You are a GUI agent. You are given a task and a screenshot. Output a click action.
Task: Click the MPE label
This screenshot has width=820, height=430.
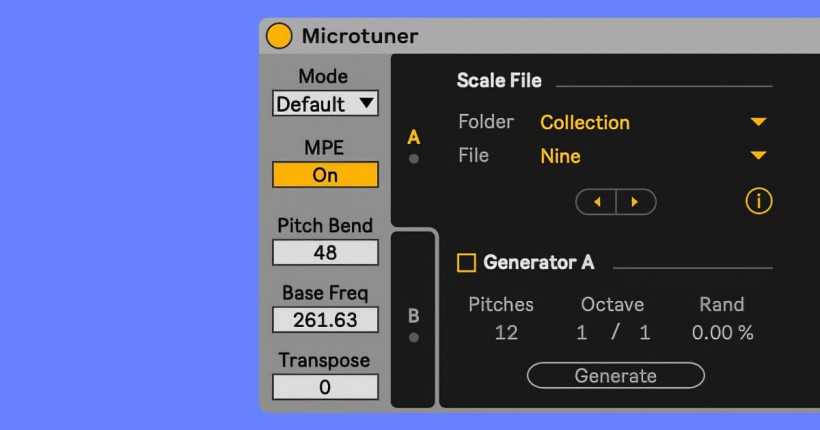pos(324,148)
